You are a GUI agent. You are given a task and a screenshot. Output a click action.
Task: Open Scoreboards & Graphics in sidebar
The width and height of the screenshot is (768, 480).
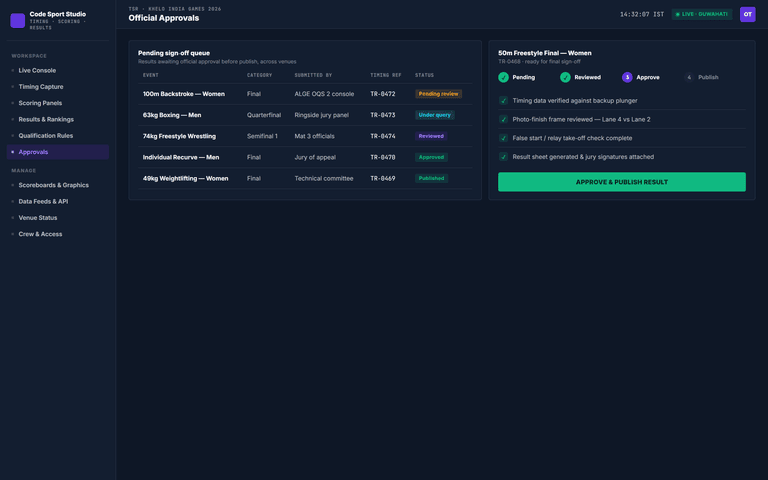pos(58,185)
